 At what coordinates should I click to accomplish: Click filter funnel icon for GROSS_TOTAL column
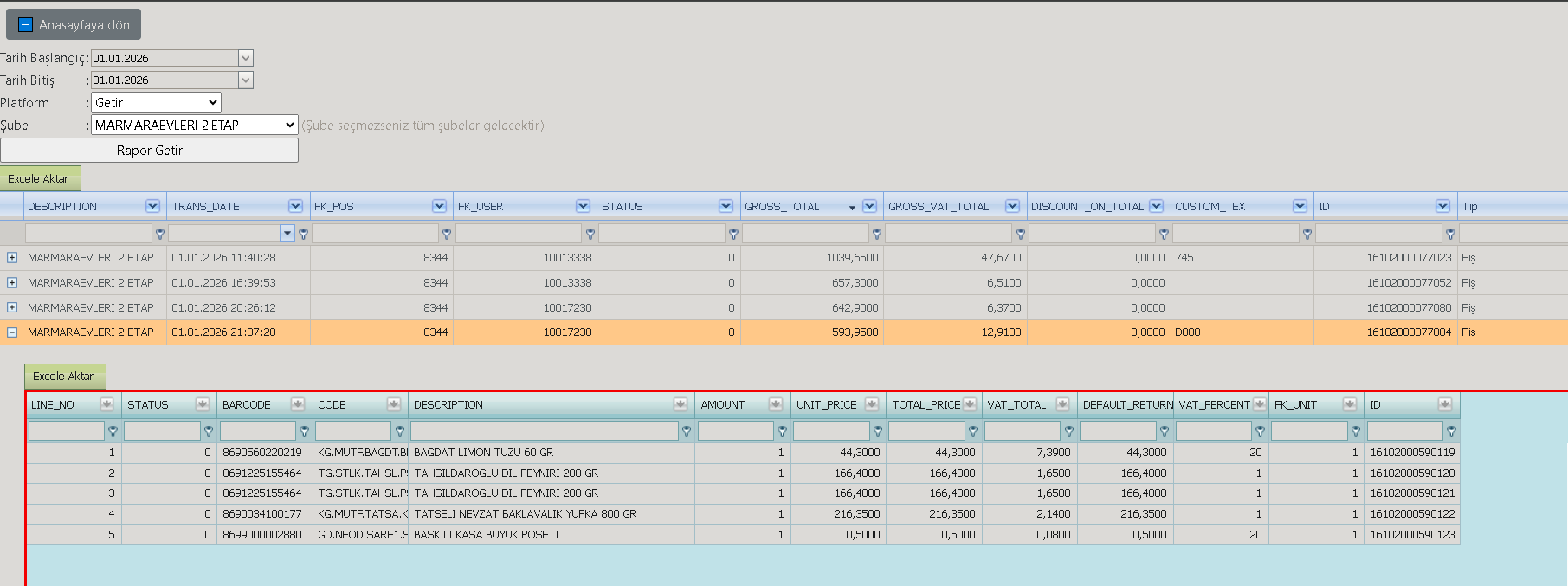877,234
